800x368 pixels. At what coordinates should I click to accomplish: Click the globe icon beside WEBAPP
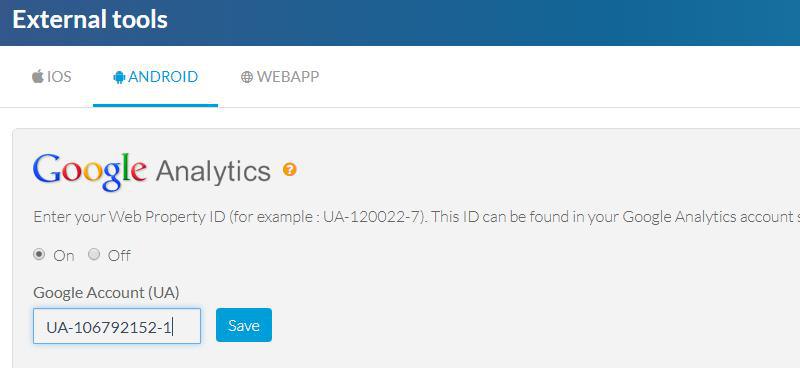[x=246, y=78]
